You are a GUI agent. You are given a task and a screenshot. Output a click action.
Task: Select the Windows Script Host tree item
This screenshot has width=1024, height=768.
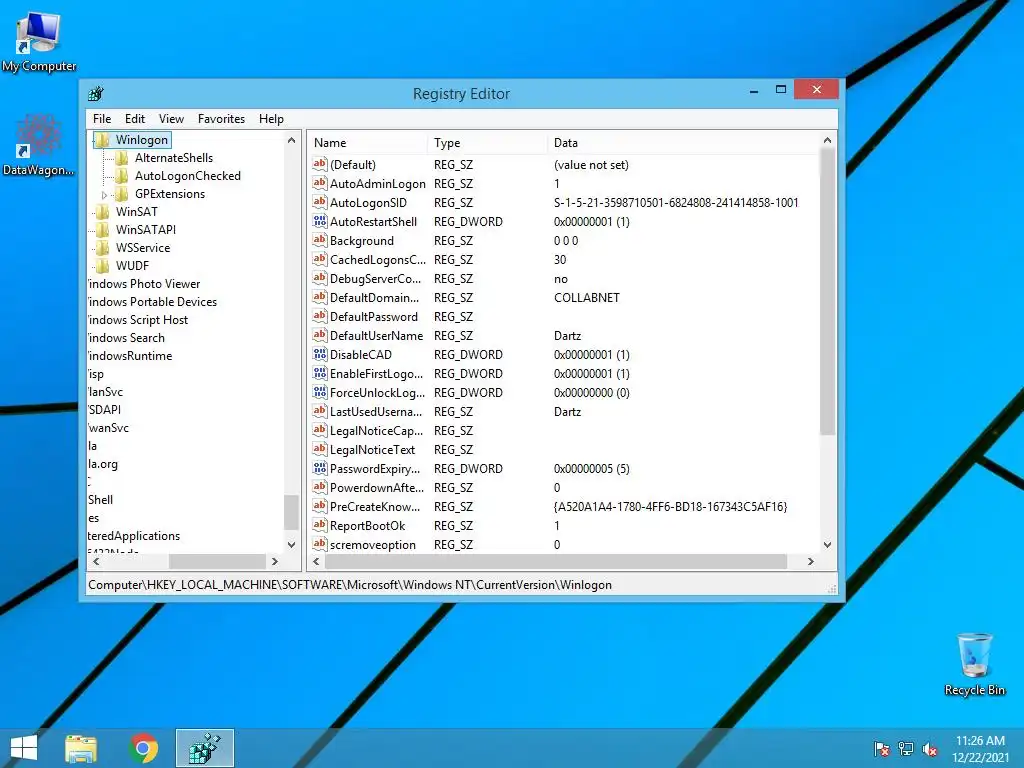[138, 320]
